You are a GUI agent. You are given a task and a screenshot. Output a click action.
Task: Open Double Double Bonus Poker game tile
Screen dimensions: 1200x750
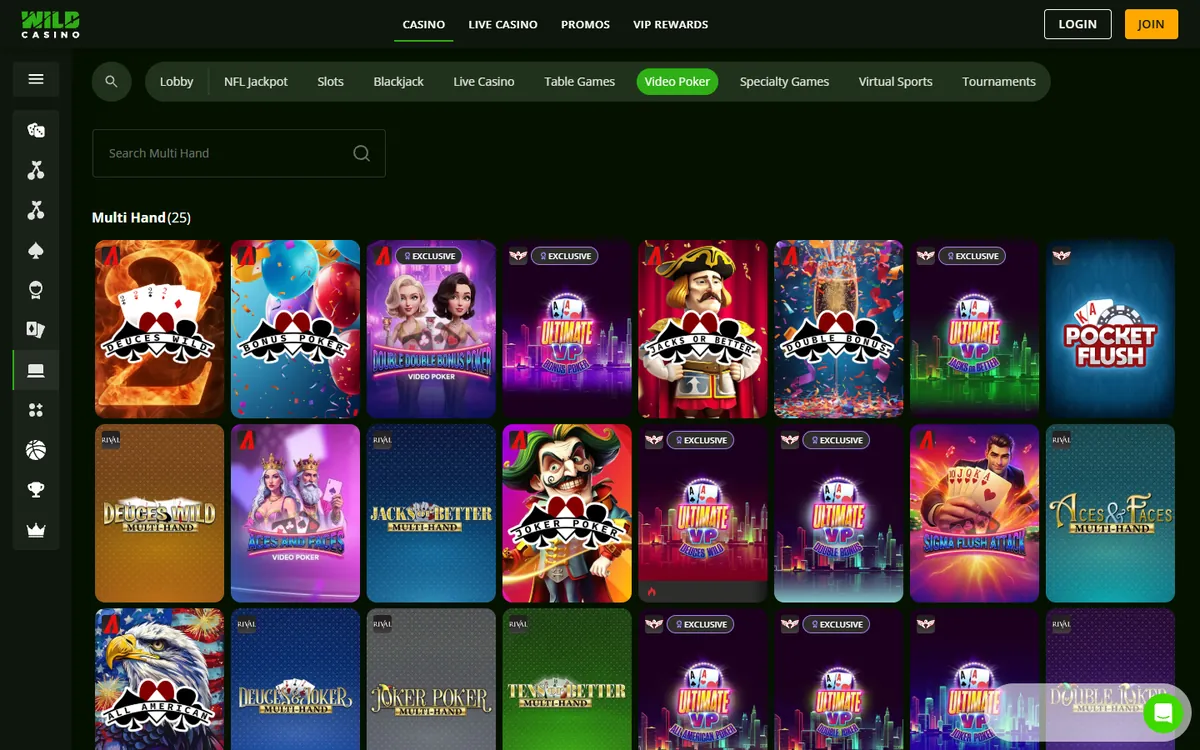[431, 329]
